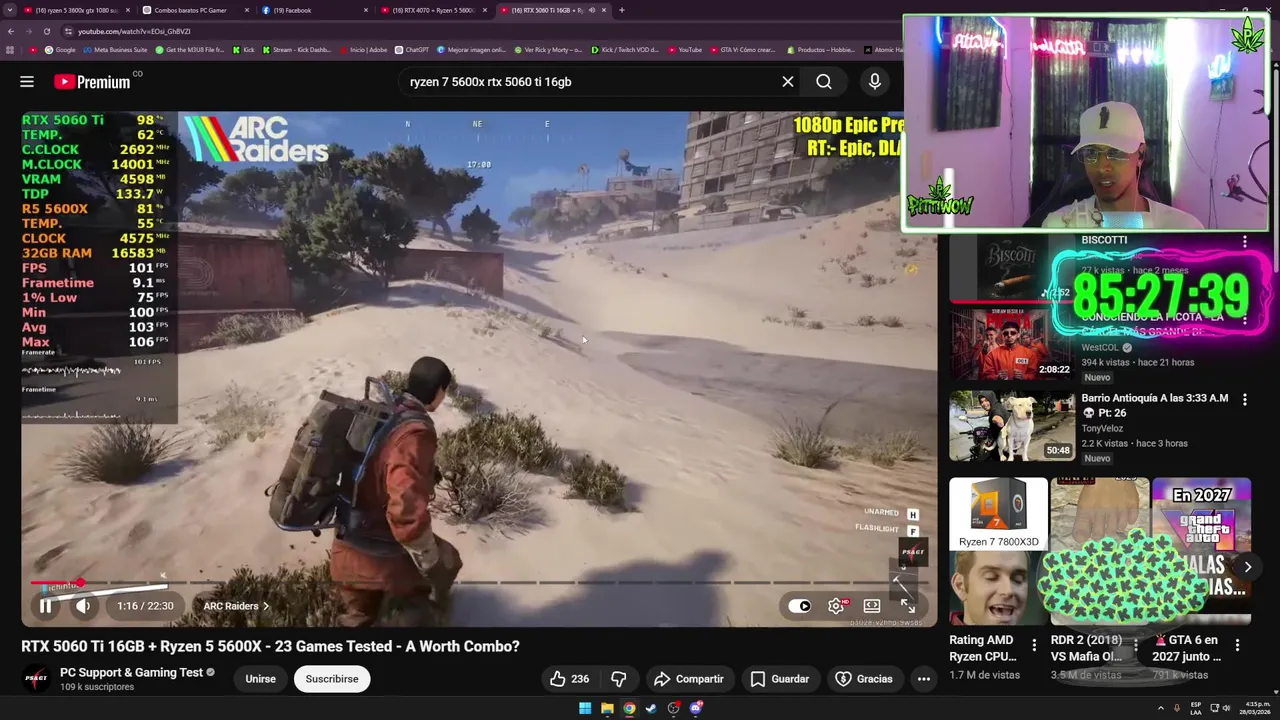Close the Facebook tab
Image resolution: width=1280 pixels, height=720 pixels.
(x=366, y=10)
